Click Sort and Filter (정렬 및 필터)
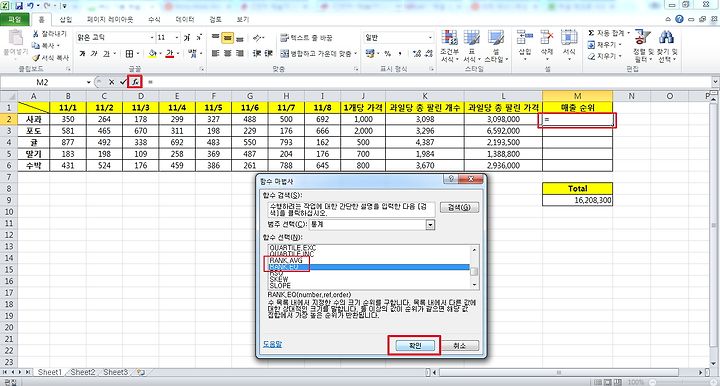 [x=642, y=46]
